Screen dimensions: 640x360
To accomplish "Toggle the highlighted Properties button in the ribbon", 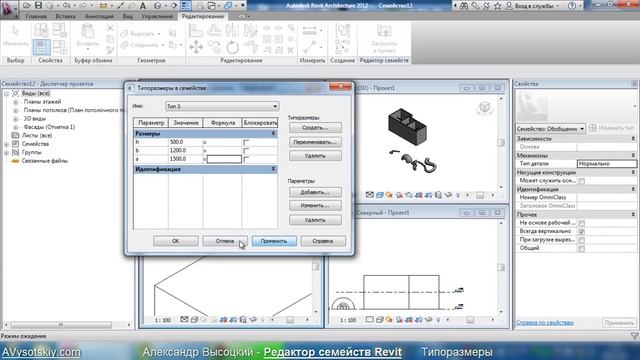I will tap(41, 47).
